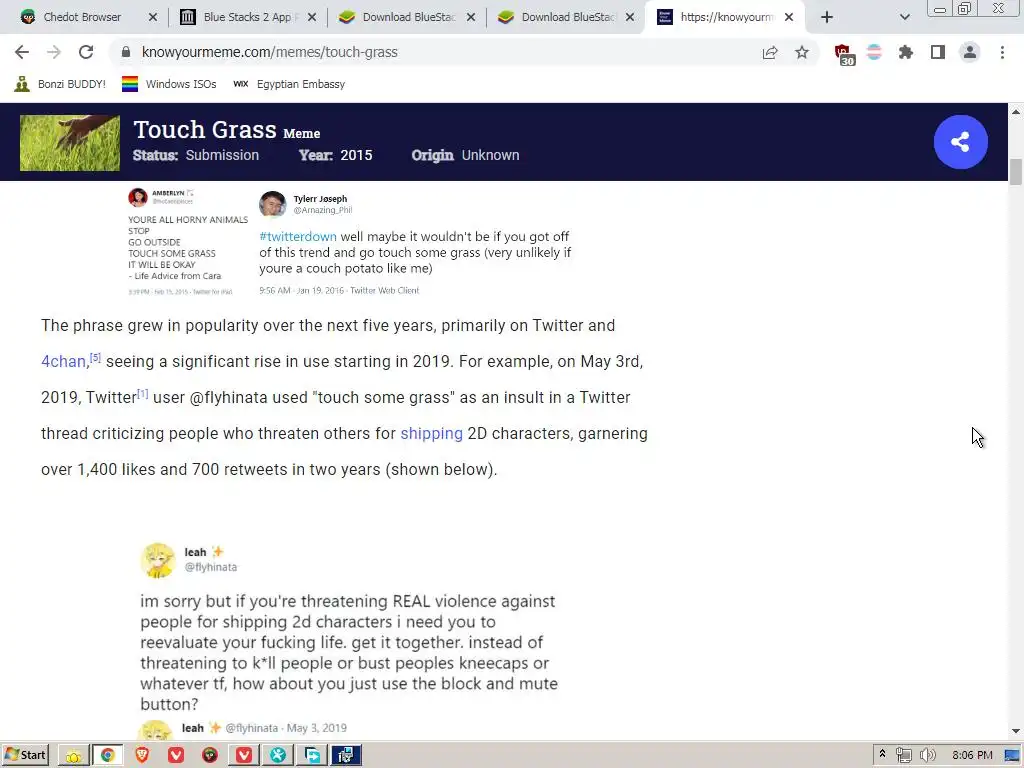Toggle the browser side panel
The width and height of the screenshot is (1024, 768).
tap(938, 52)
